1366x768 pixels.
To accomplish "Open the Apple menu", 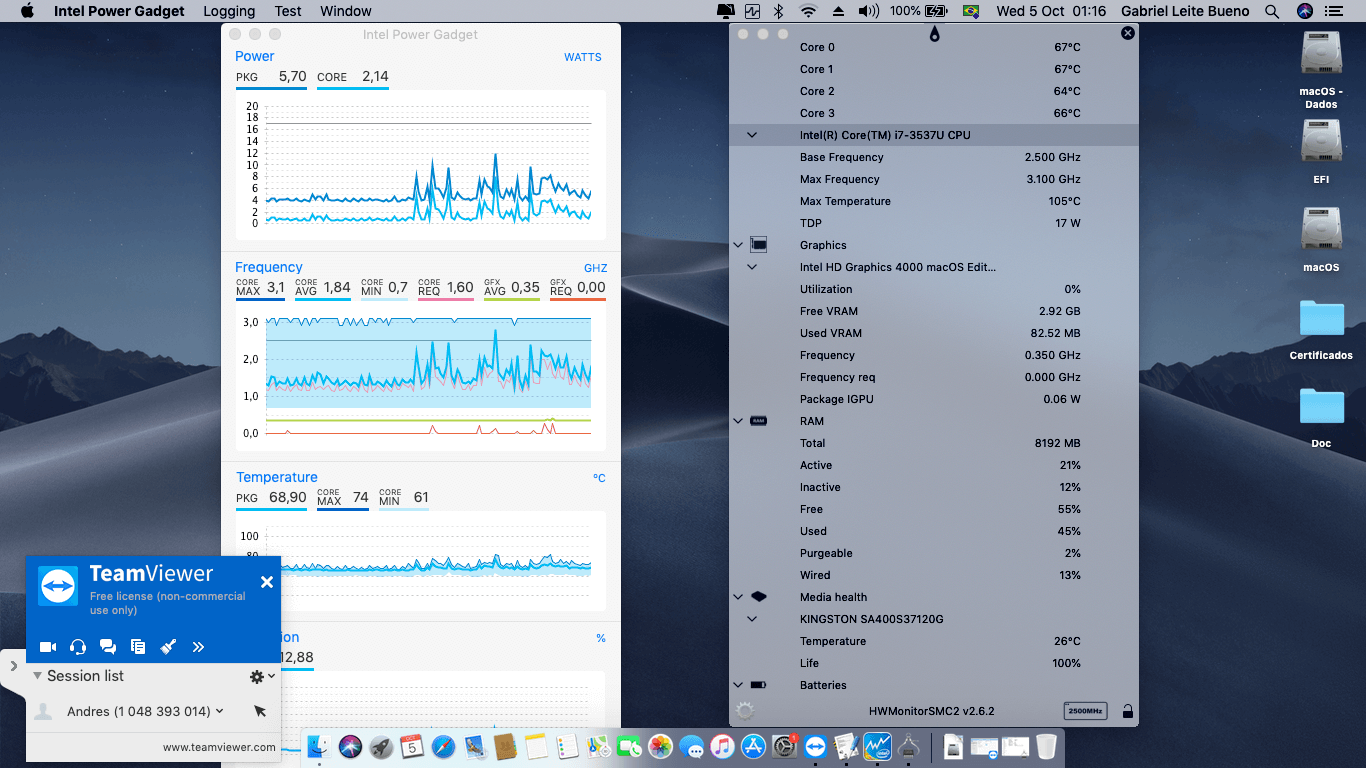I will 27,11.
